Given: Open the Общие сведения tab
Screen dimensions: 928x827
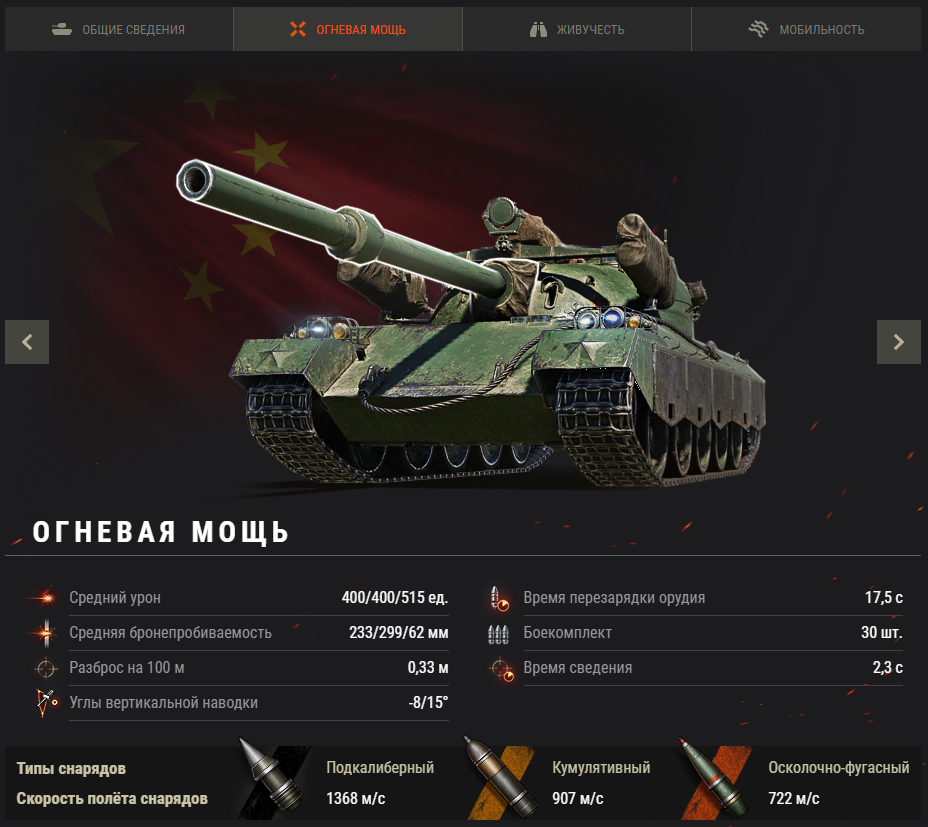Looking at the screenshot, I should coord(119,29).
